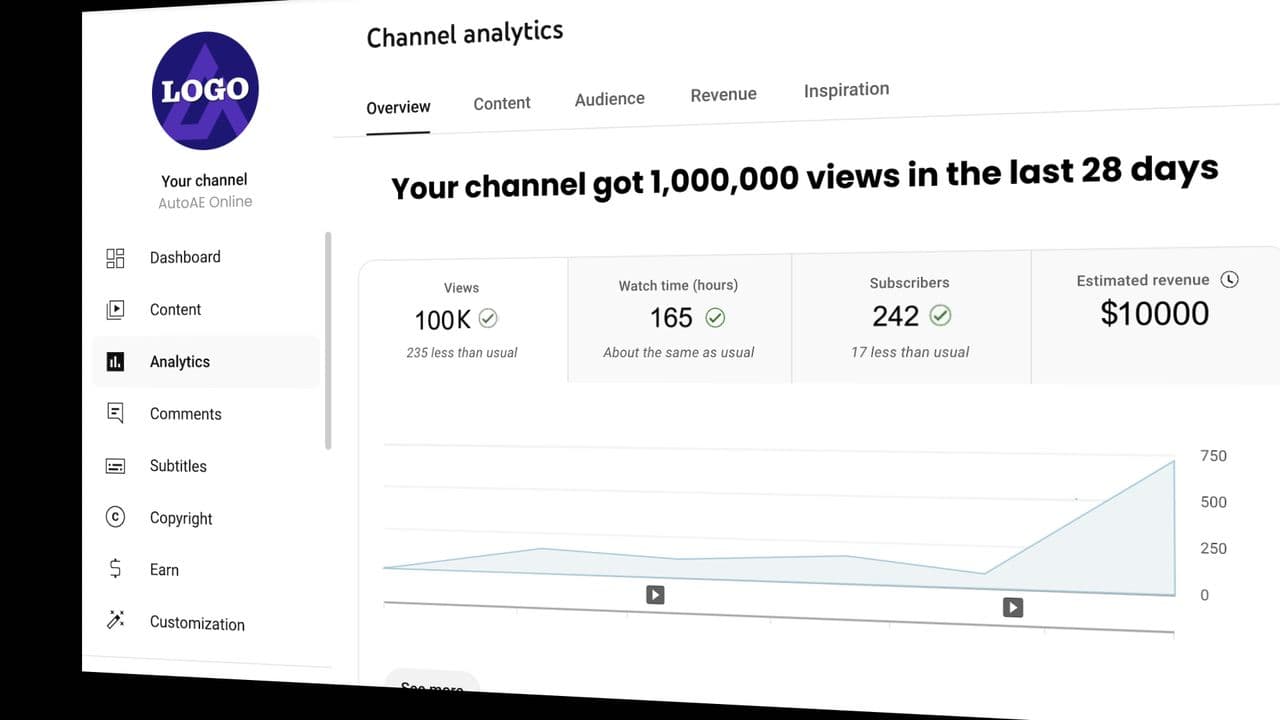This screenshot has width=1280, height=720.
Task: Click the green checkmark next to 242 subscribers
Action: coord(941,316)
